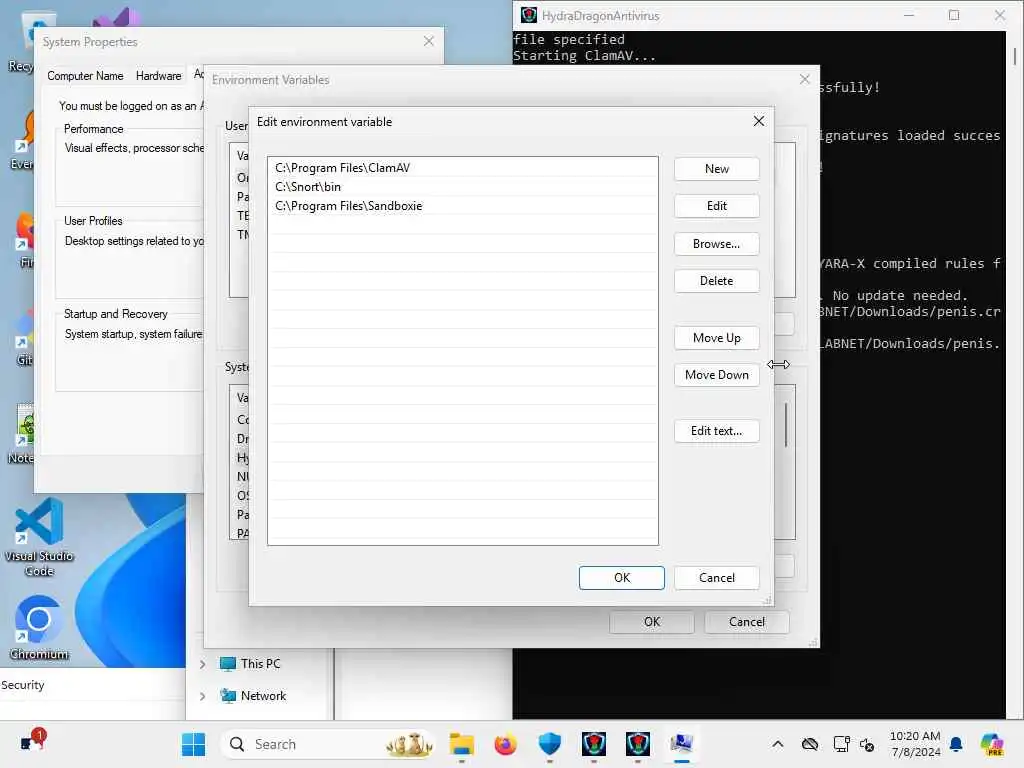The image size is (1024, 768).
Task: Select the C:\Program Files\ClamAV path entry
Action: pos(462,168)
